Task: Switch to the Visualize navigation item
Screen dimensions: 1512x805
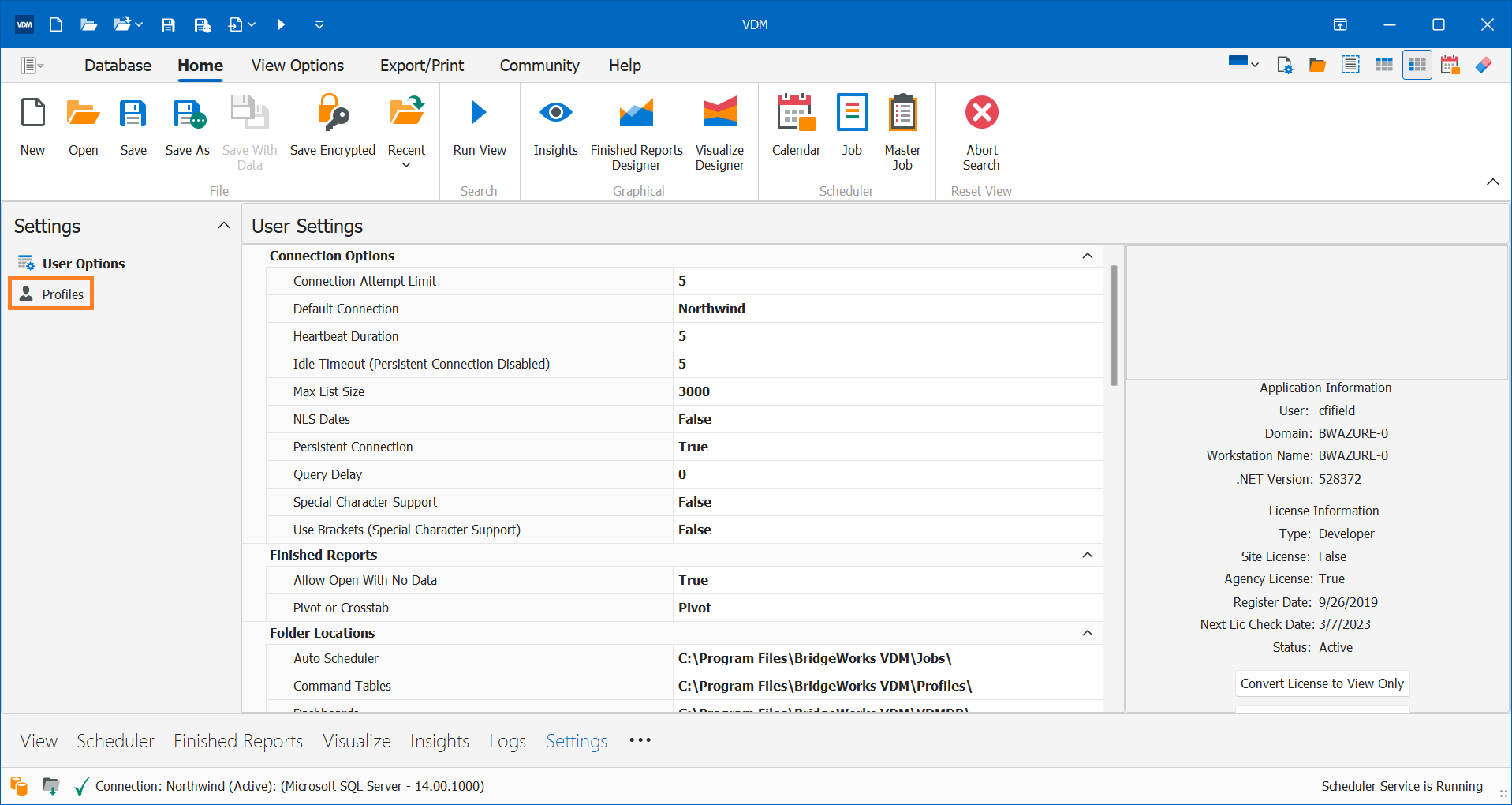Action: 357,741
